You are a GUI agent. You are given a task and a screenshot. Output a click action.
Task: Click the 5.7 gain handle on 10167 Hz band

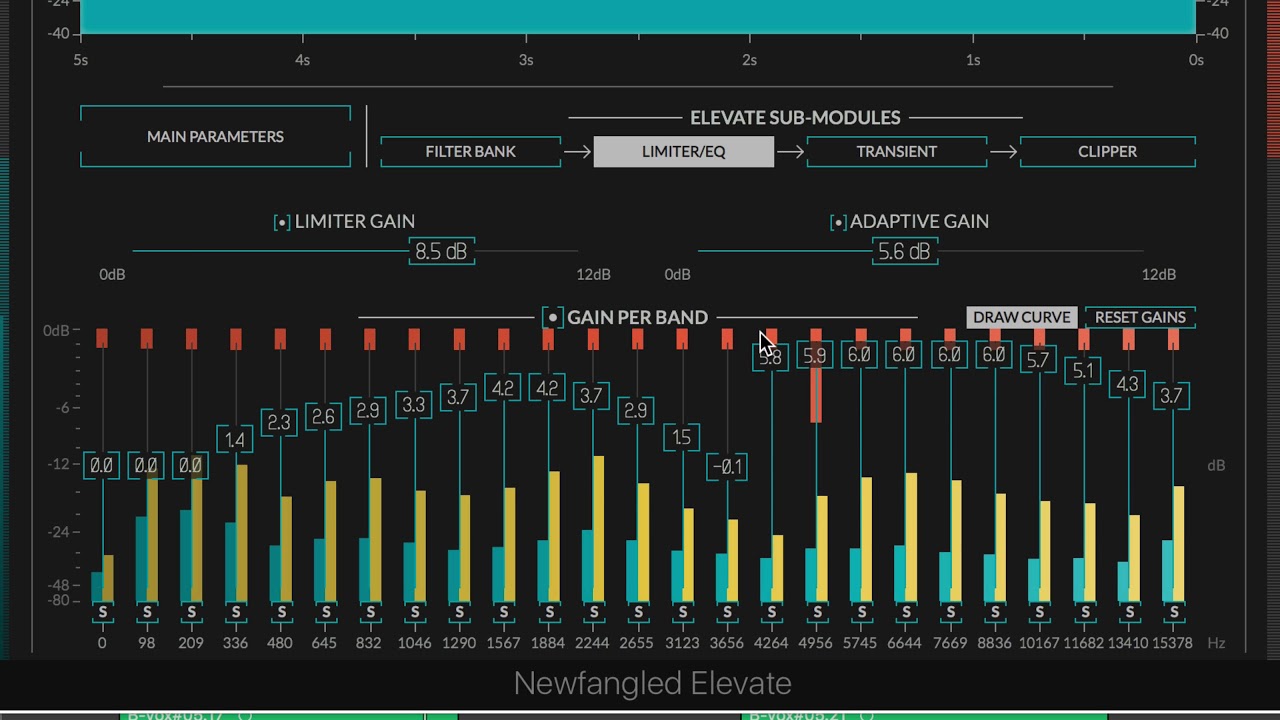1038,360
